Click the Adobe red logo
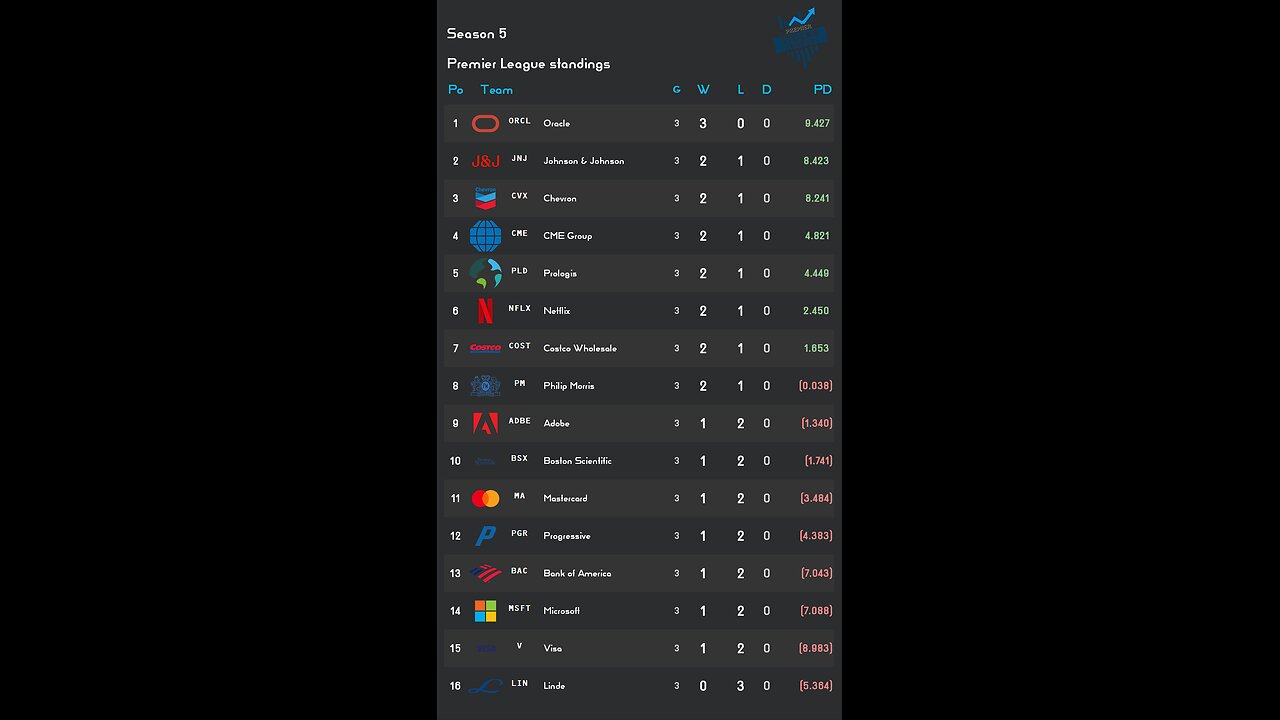Image resolution: width=1280 pixels, height=720 pixels. point(485,423)
